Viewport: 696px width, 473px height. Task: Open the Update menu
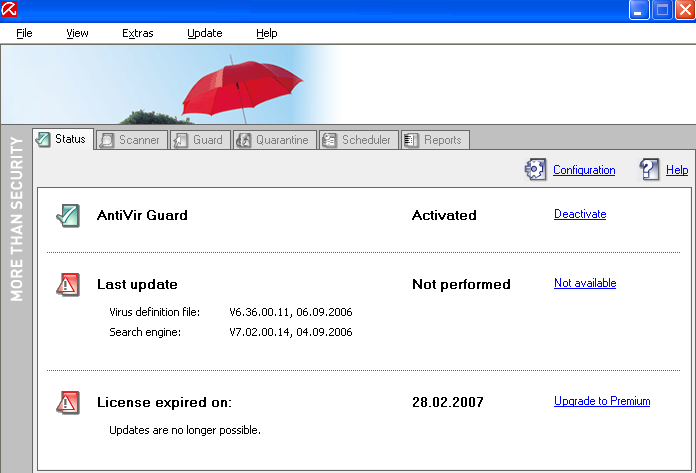(205, 33)
